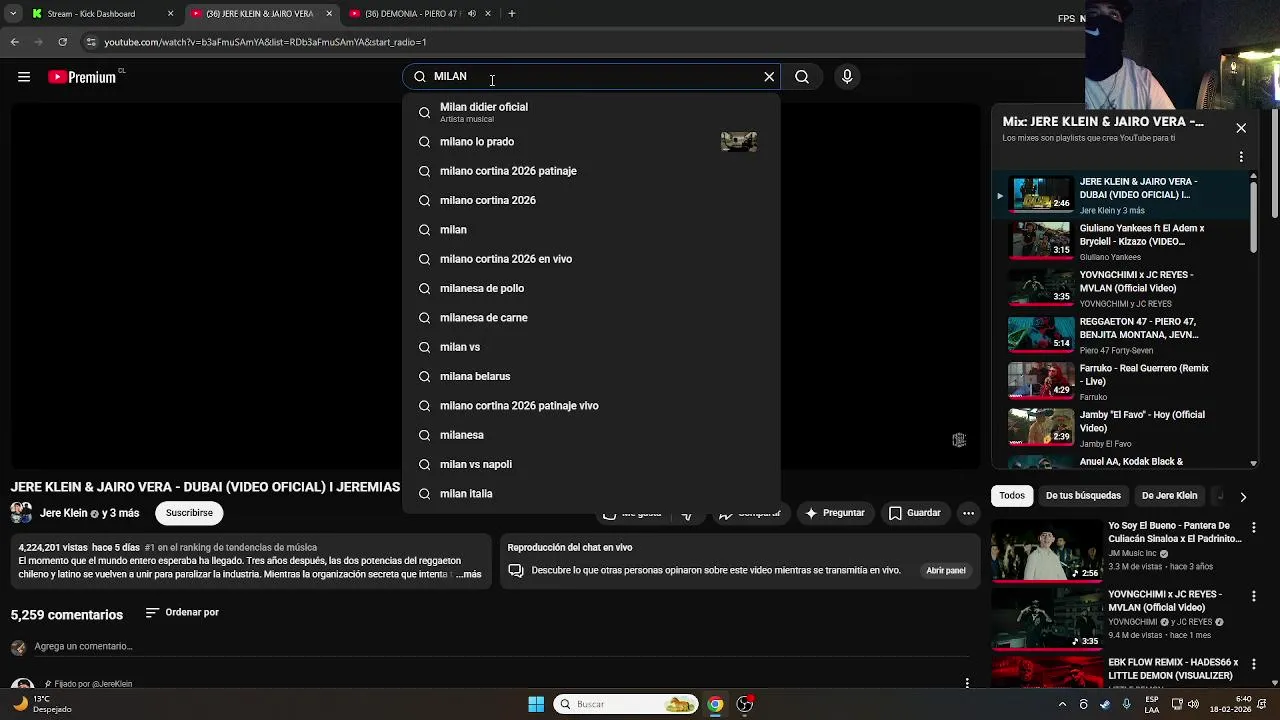
Task: Open Google Chrome from taskbar
Action: (x=715, y=704)
